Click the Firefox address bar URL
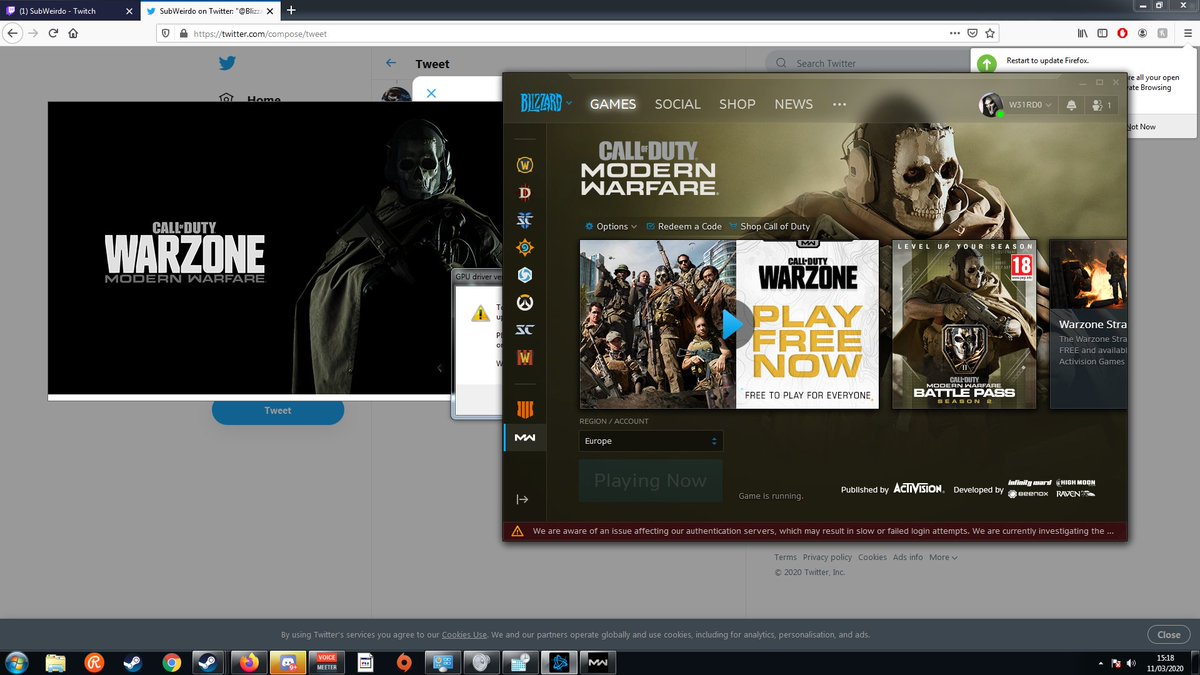The height and width of the screenshot is (675, 1200). 260,33
